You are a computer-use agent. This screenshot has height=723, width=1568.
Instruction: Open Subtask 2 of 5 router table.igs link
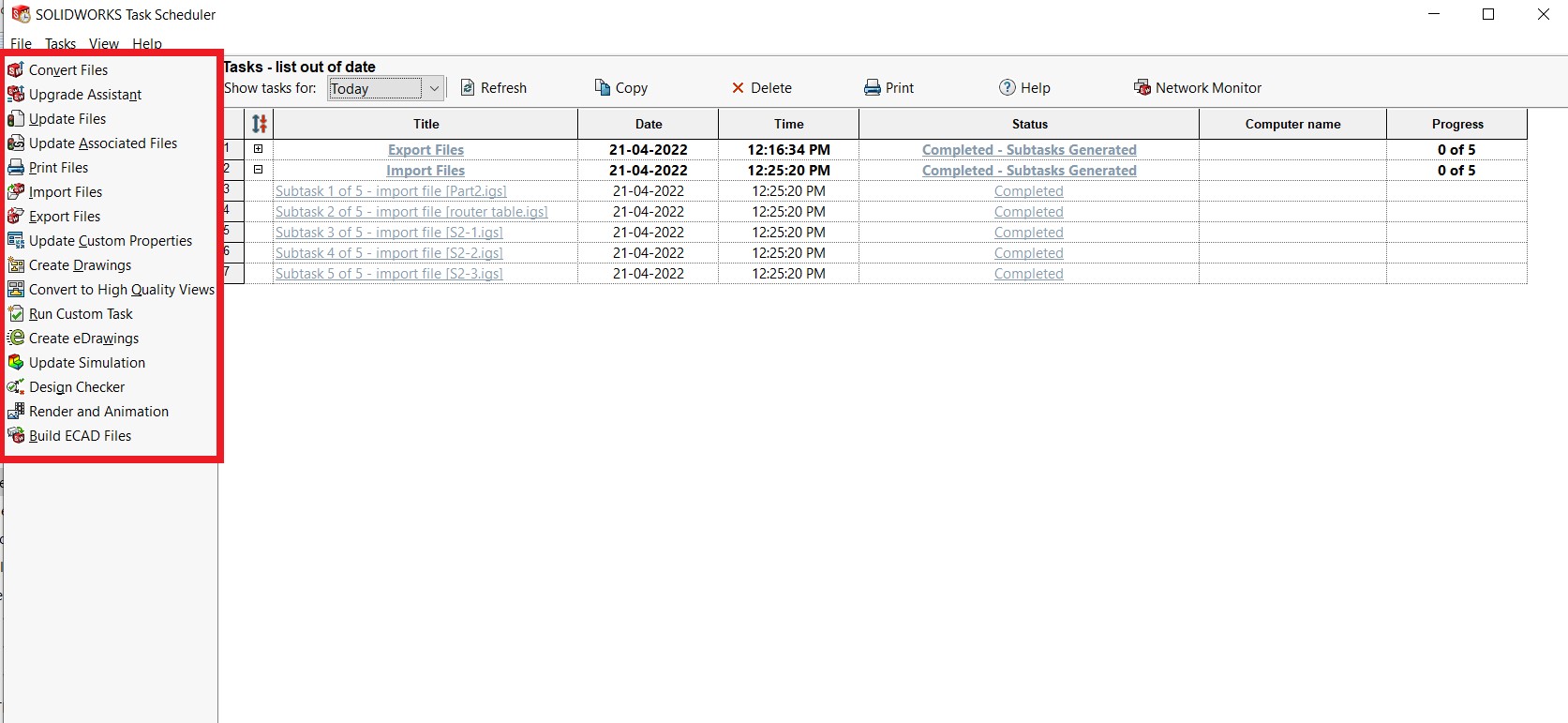(411, 212)
